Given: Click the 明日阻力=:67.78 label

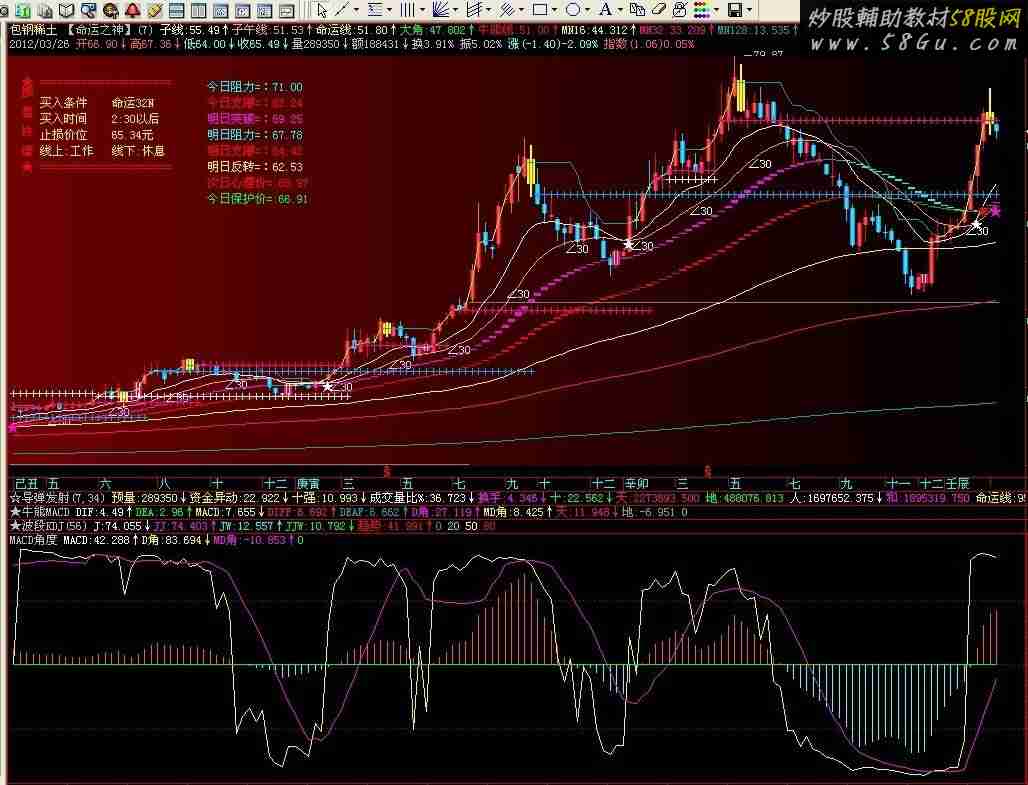Looking at the screenshot, I should [255, 135].
